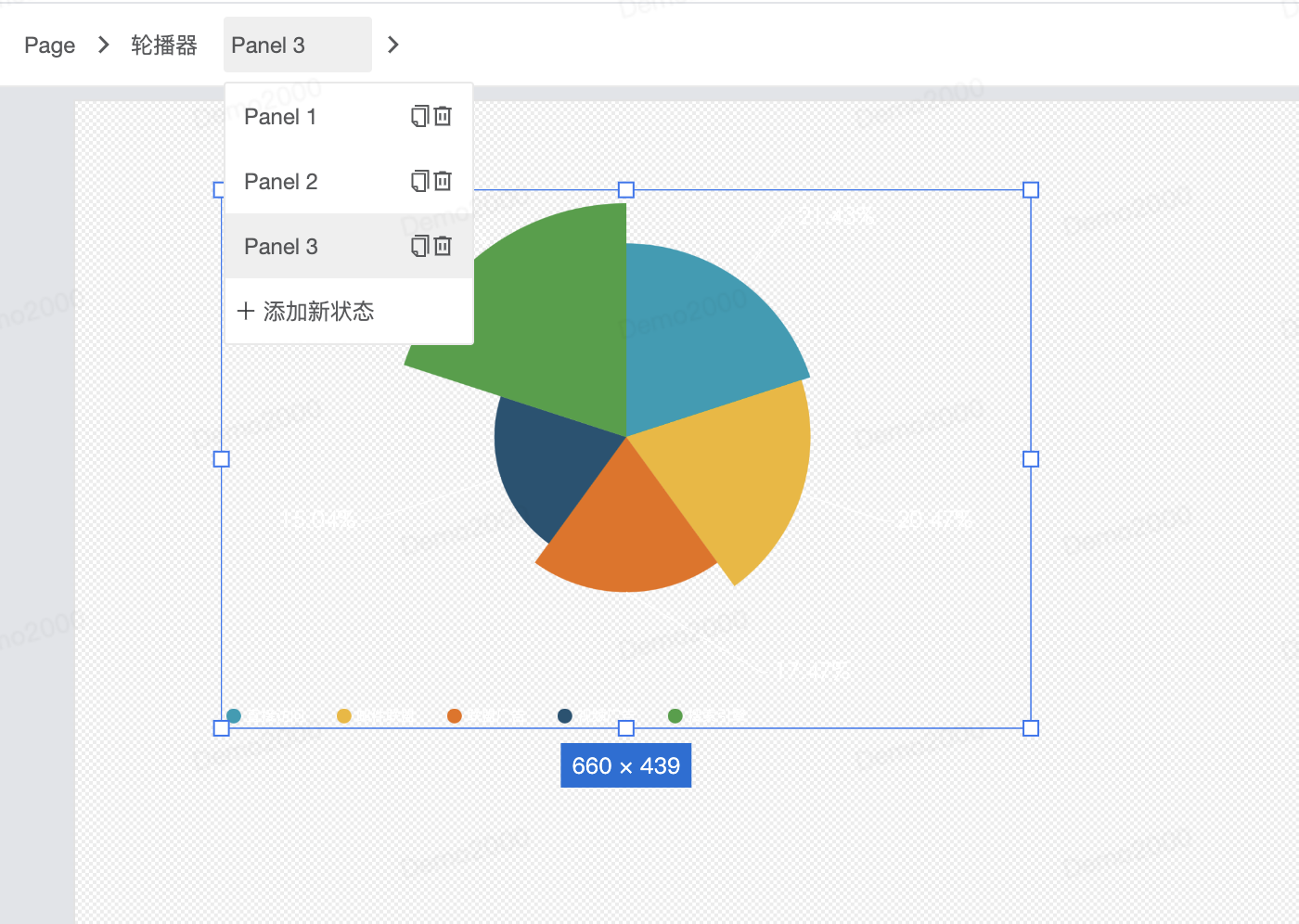Click the bottom-right selection handle
The width and height of the screenshot is (1299, 924).
tap(1031, 728)
